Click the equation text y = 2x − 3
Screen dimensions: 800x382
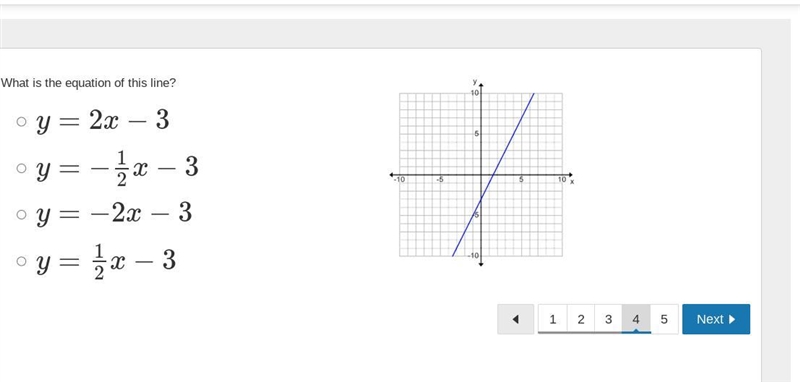(103, 122)
